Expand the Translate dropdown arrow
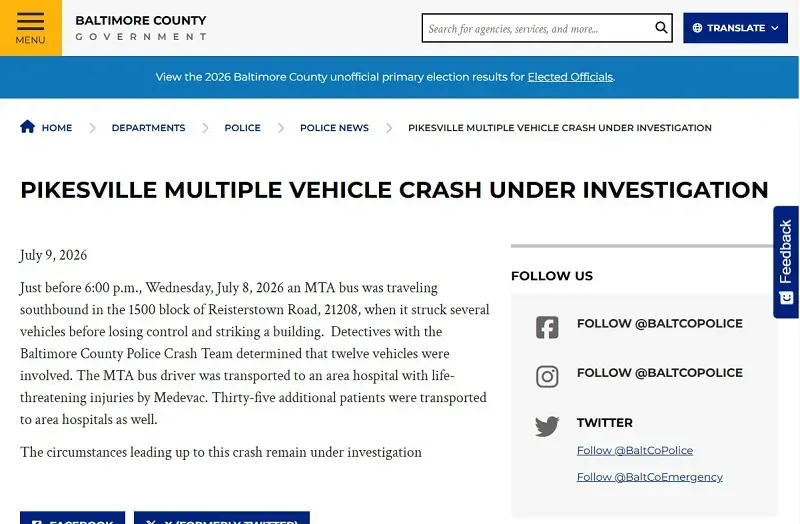The width and height of the screenshot is (800, 524). (775, 28)
